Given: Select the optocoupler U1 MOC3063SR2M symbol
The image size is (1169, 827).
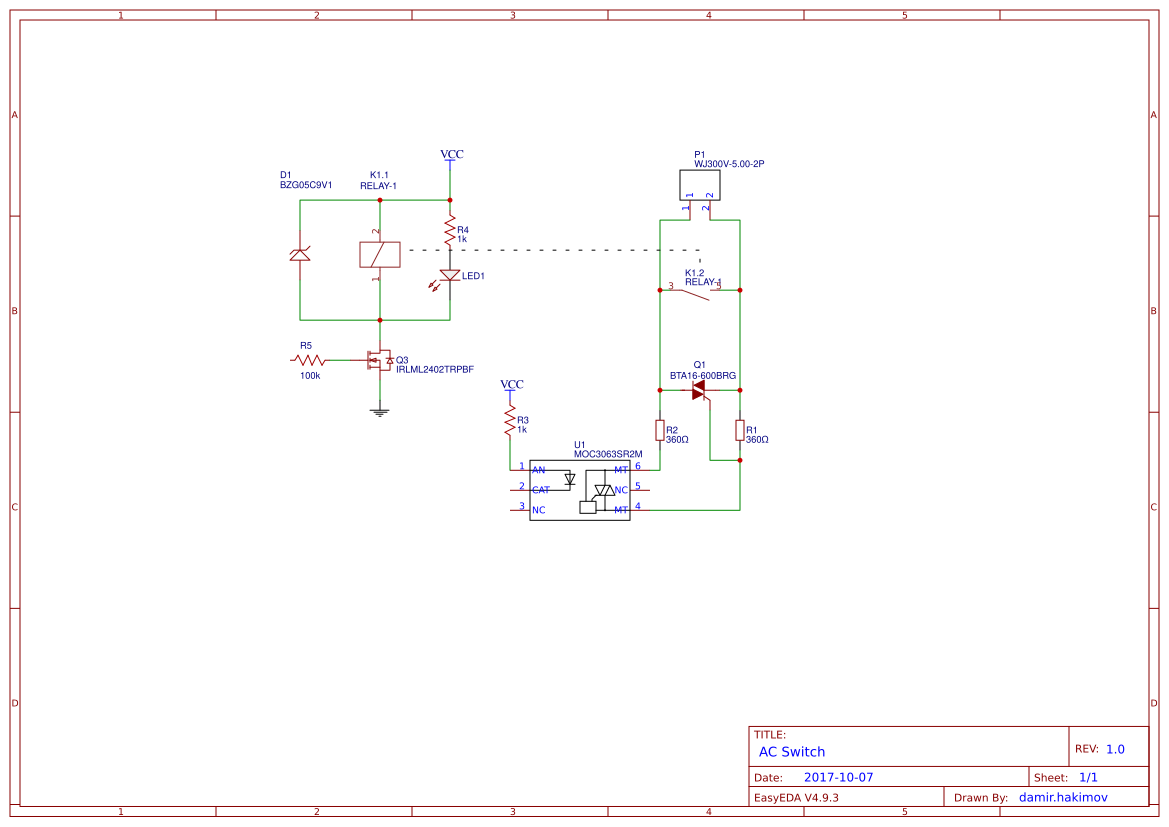Looking at the screenshot, I should tap(582, 489).
